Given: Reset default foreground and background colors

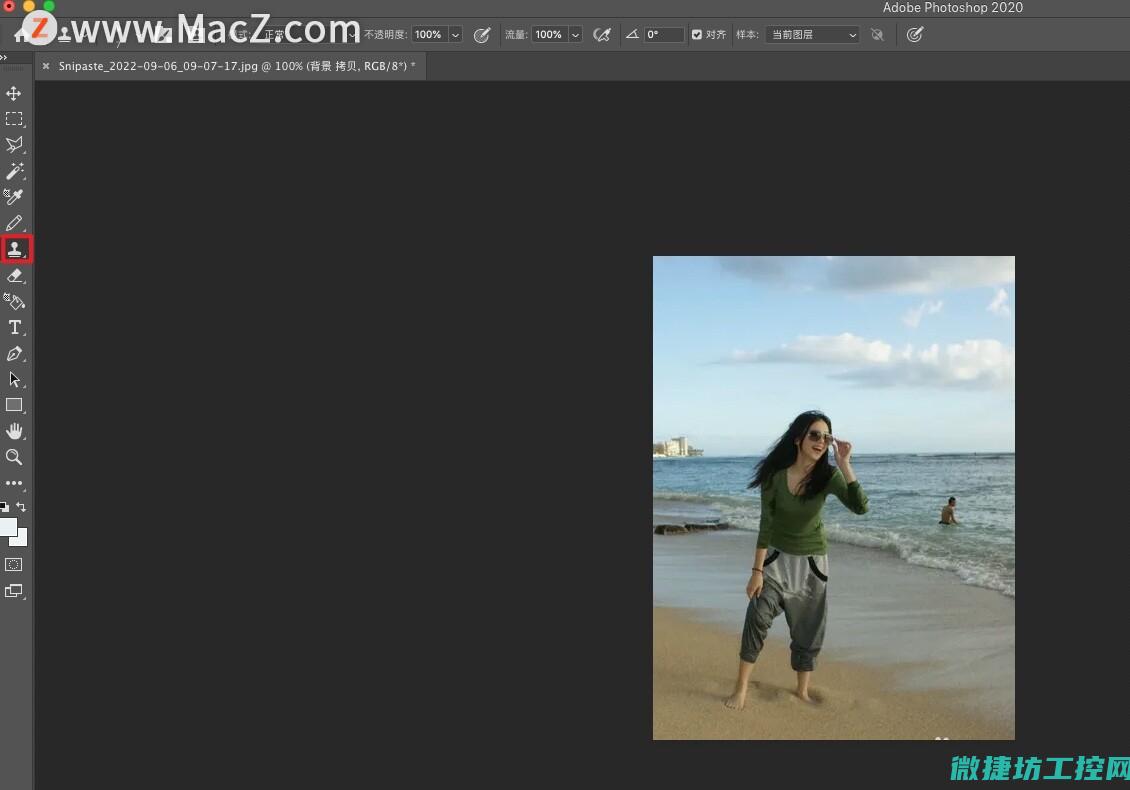Looking at the screenshot, I should pyautogui.click(x=4, y=507).
